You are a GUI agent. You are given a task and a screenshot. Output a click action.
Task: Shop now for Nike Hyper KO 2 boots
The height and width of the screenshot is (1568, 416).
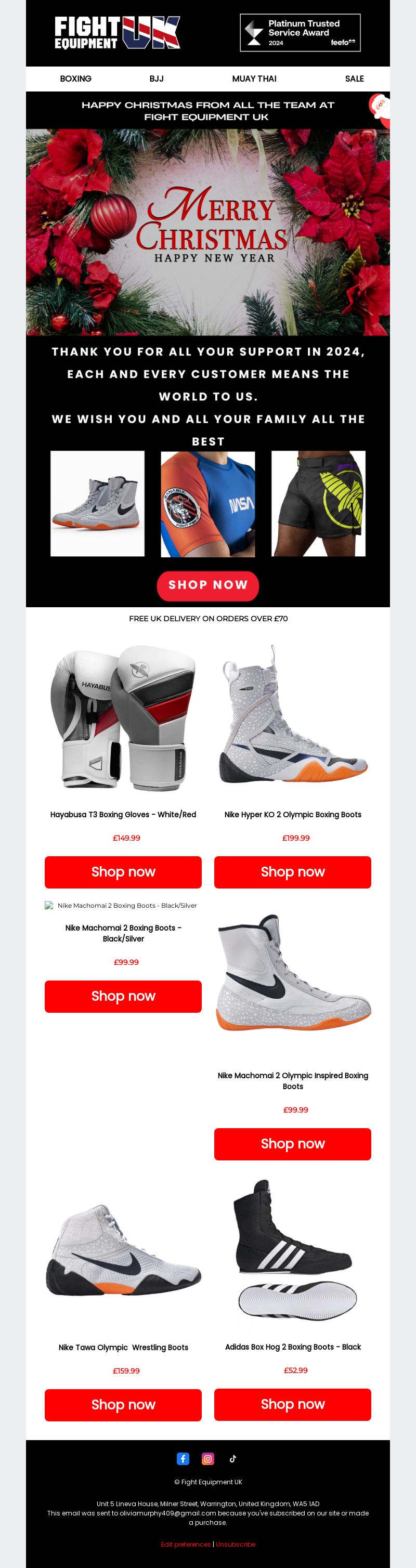click(x=292, y=872)
